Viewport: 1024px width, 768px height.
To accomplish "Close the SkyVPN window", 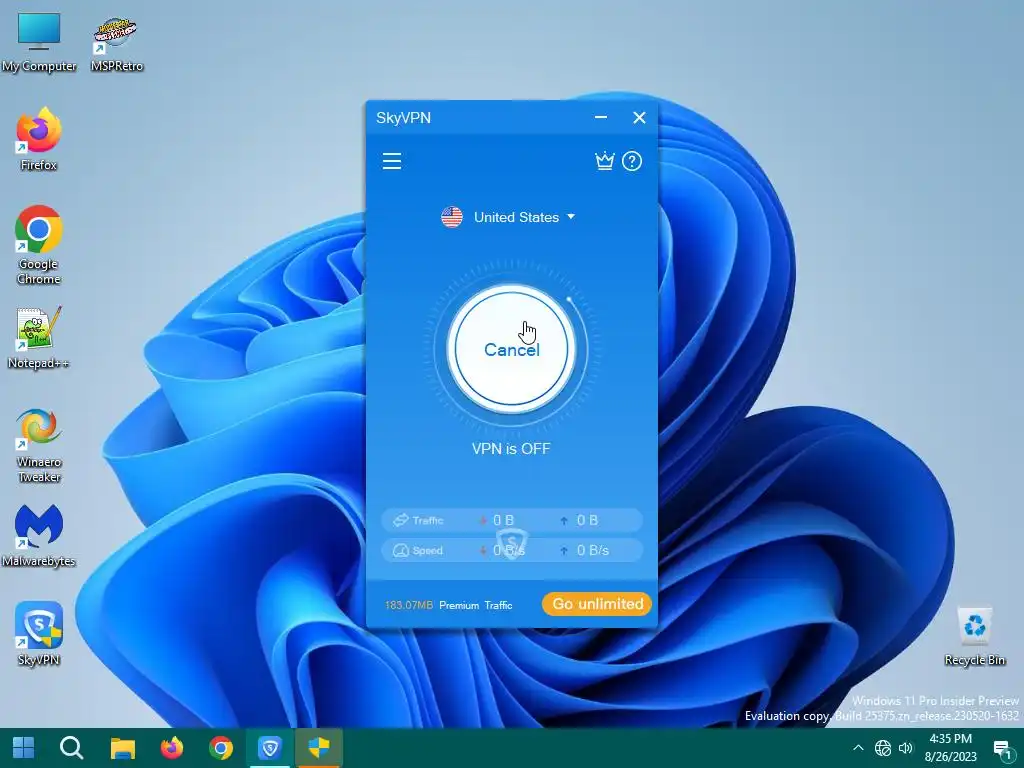I will pos(639,118).
